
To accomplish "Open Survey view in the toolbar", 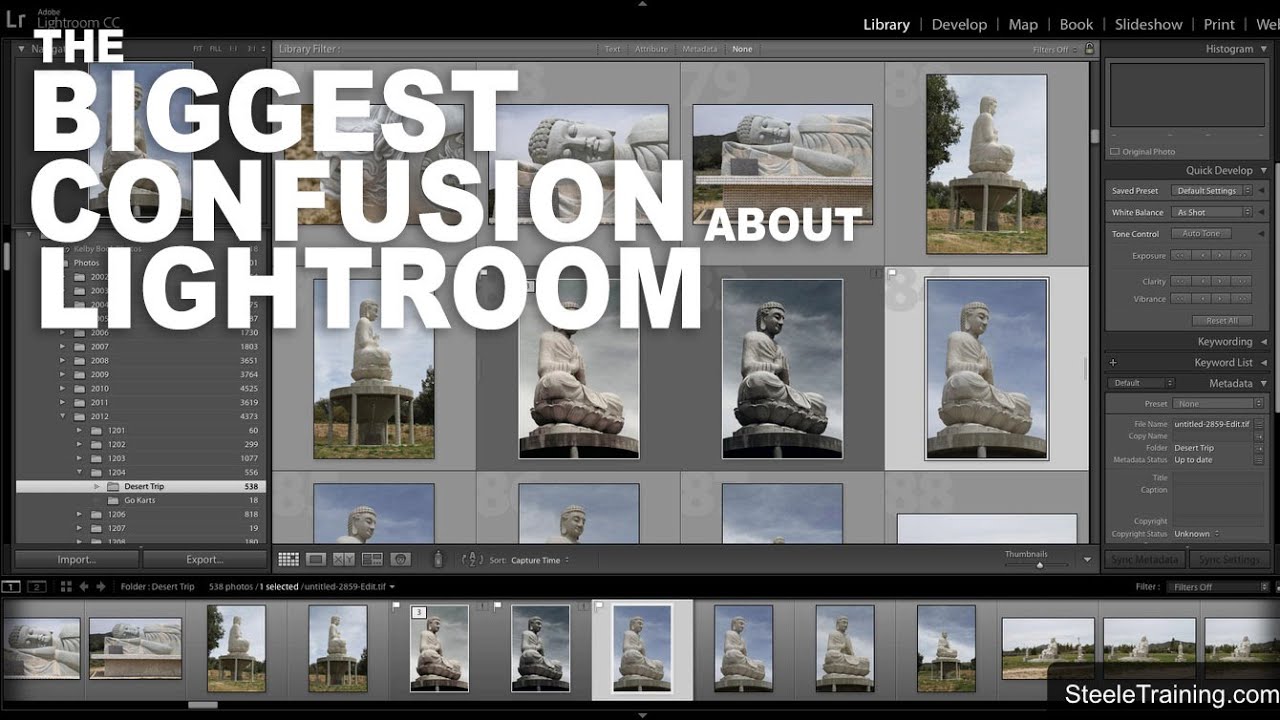I will [x=372, y=560].
